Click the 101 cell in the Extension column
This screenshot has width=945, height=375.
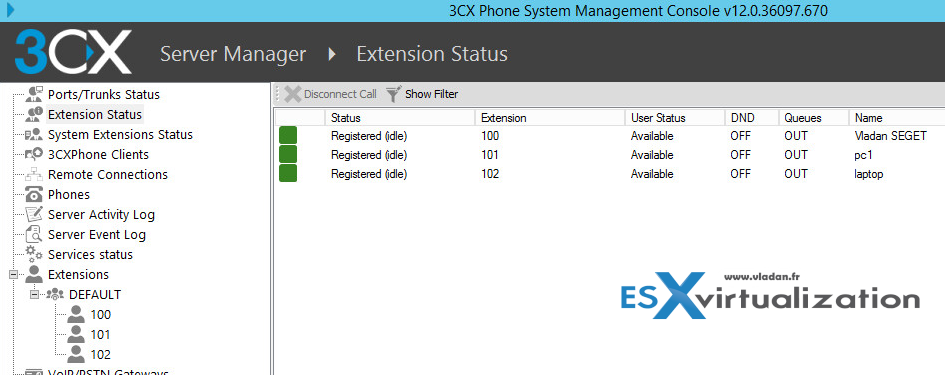(490, 155)
